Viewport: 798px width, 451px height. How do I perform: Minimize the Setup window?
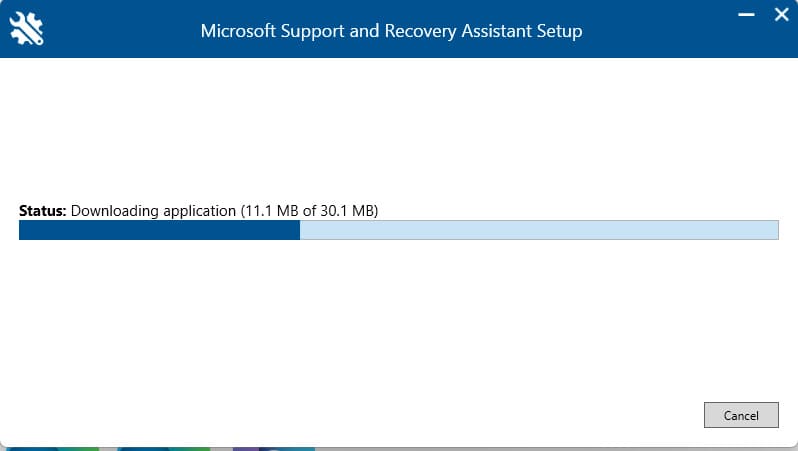tap(745, 15)
